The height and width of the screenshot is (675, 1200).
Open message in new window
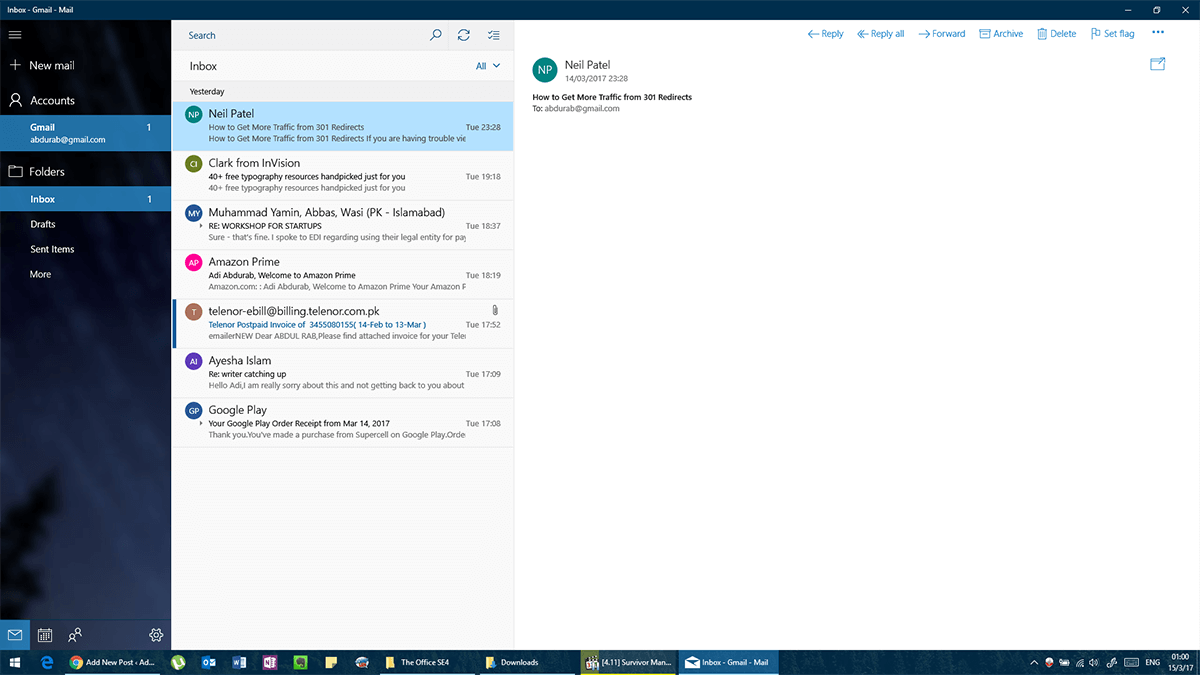point(1158,64)
